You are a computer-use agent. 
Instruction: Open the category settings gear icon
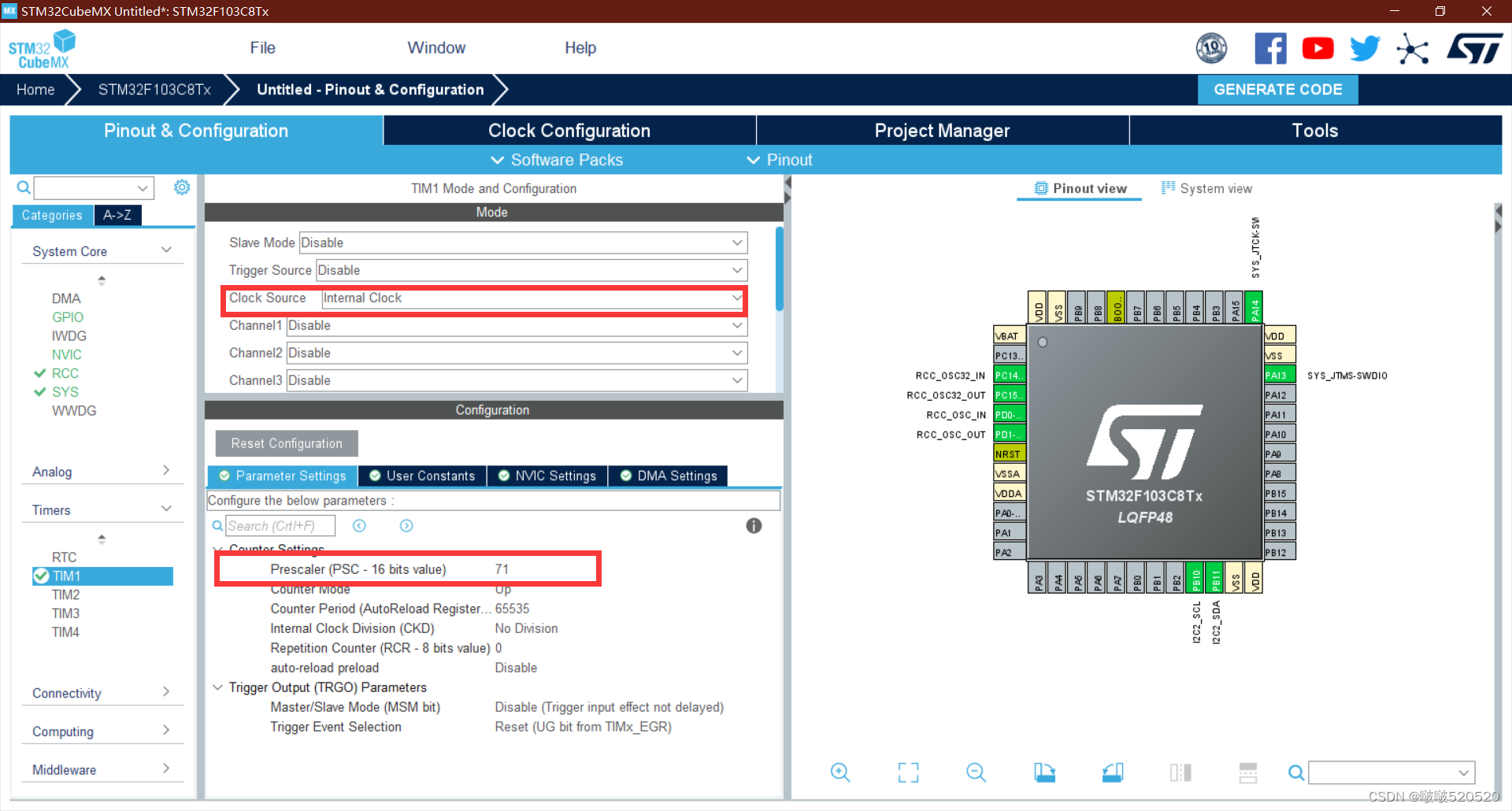tap(182, 187)
